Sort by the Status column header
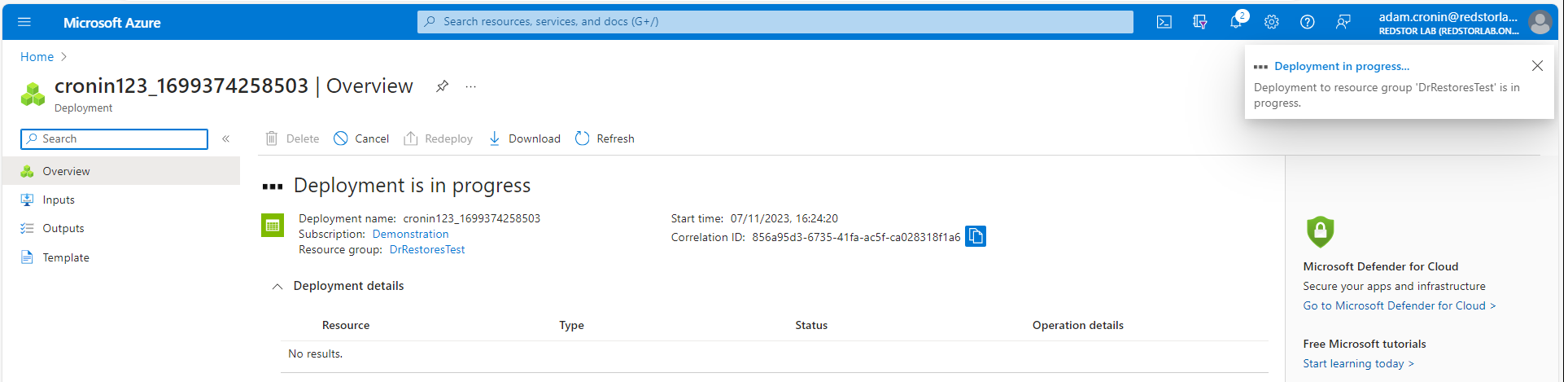This screenshot has height=382, width=1568. point(811,325)
